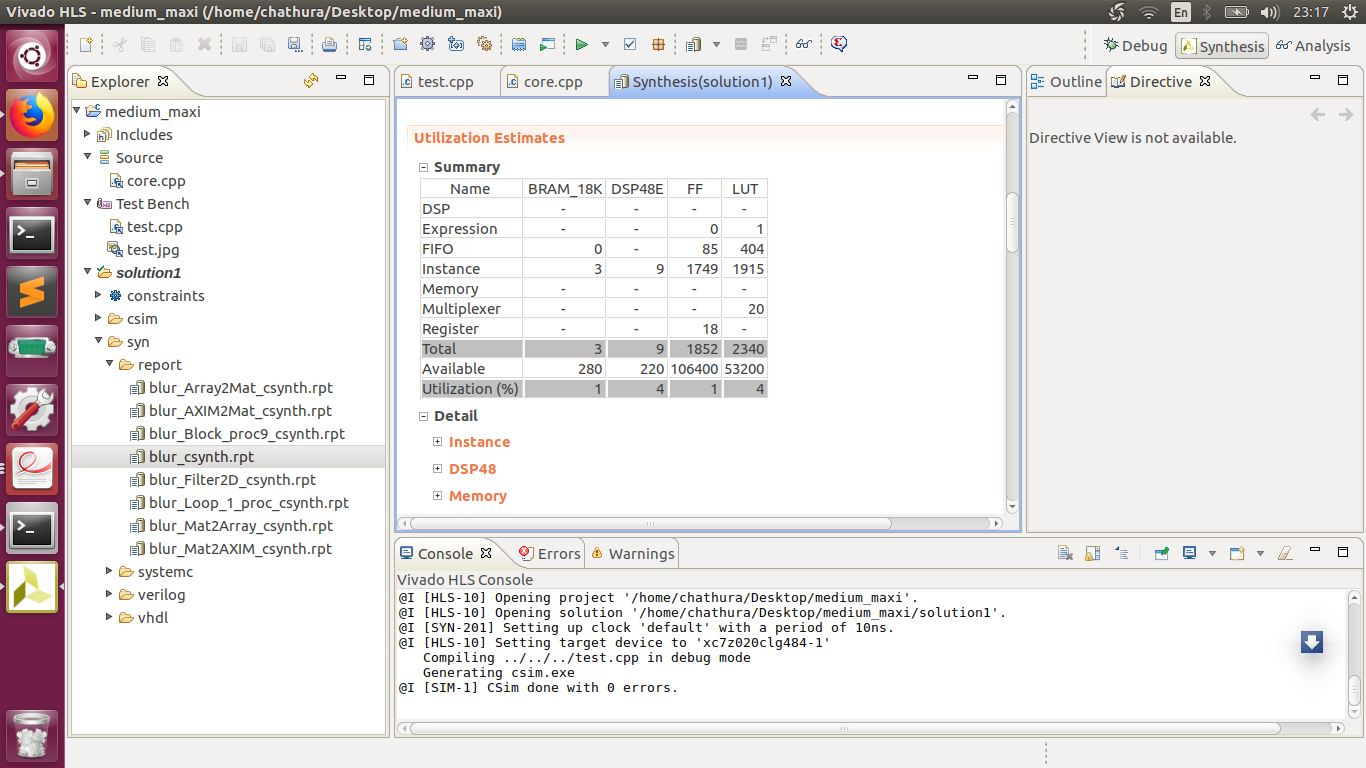Viewport: 1366px width, 768px height.
Task: Click the New Solution toolbar icon
Action: 456,45
